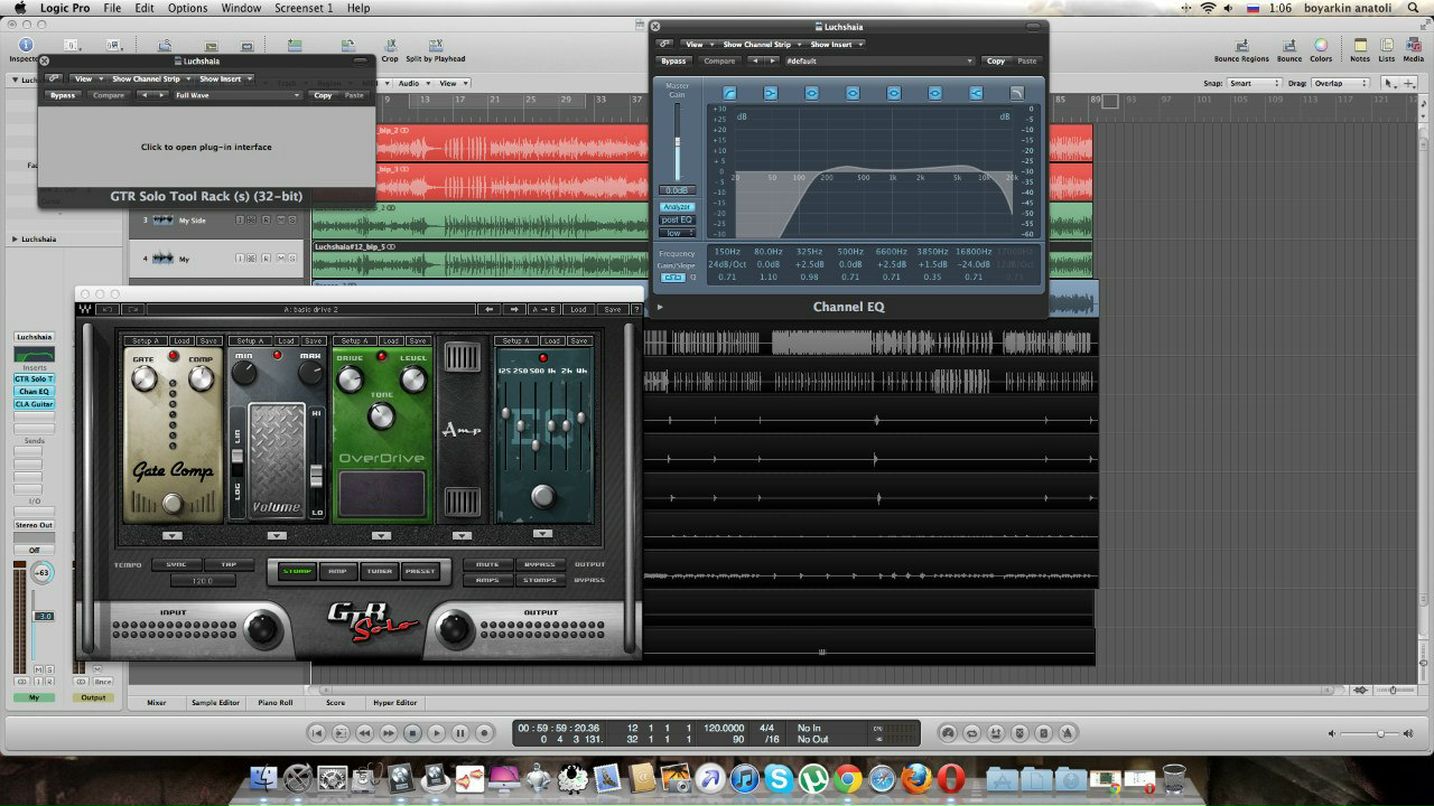Open the Full Wave preset dropdown
Screen dimensions: 1434x806
pos(237,96)
